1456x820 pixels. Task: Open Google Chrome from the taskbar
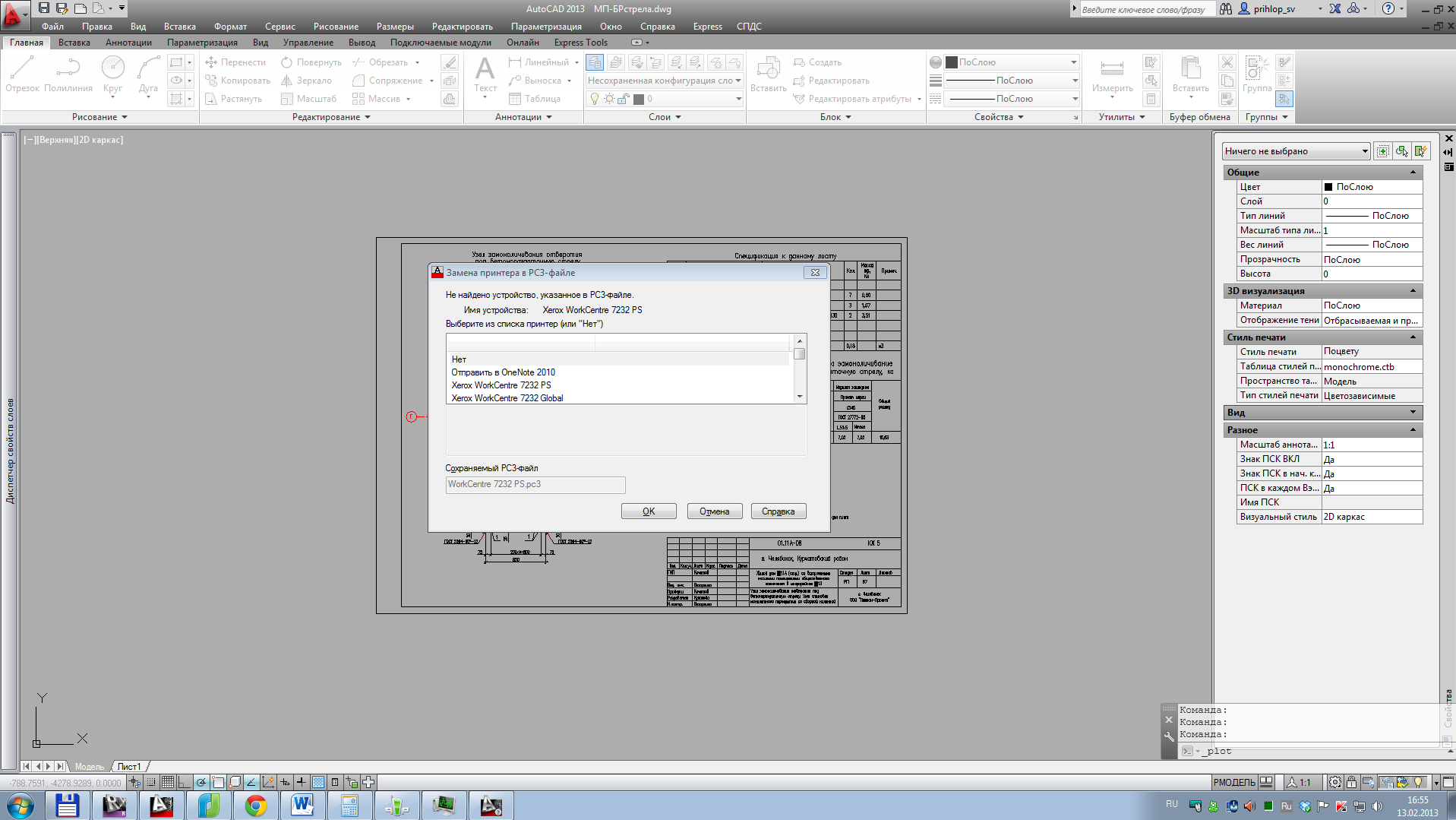coord(255,806)
